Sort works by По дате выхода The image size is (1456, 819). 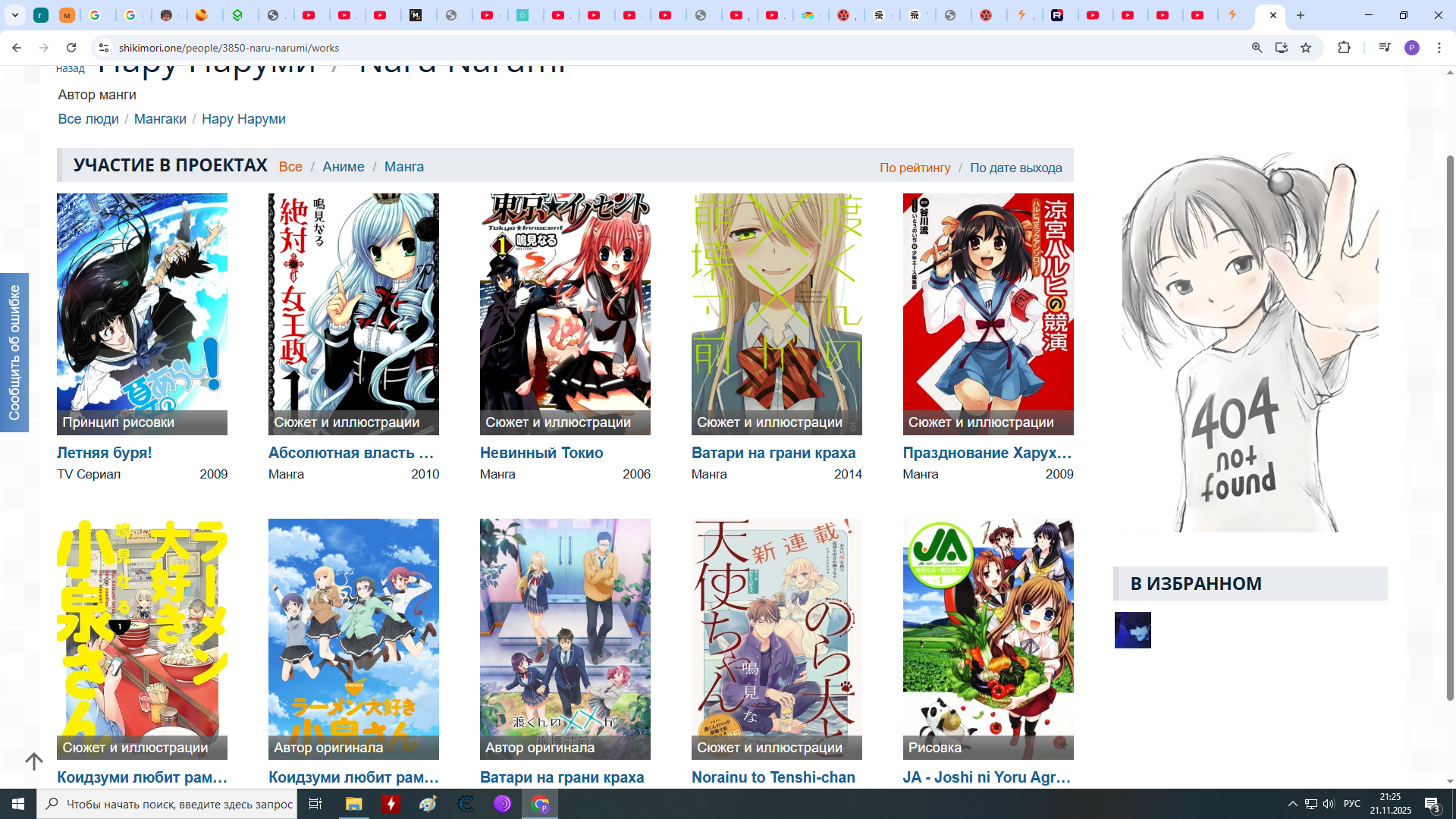[1015, 168]
